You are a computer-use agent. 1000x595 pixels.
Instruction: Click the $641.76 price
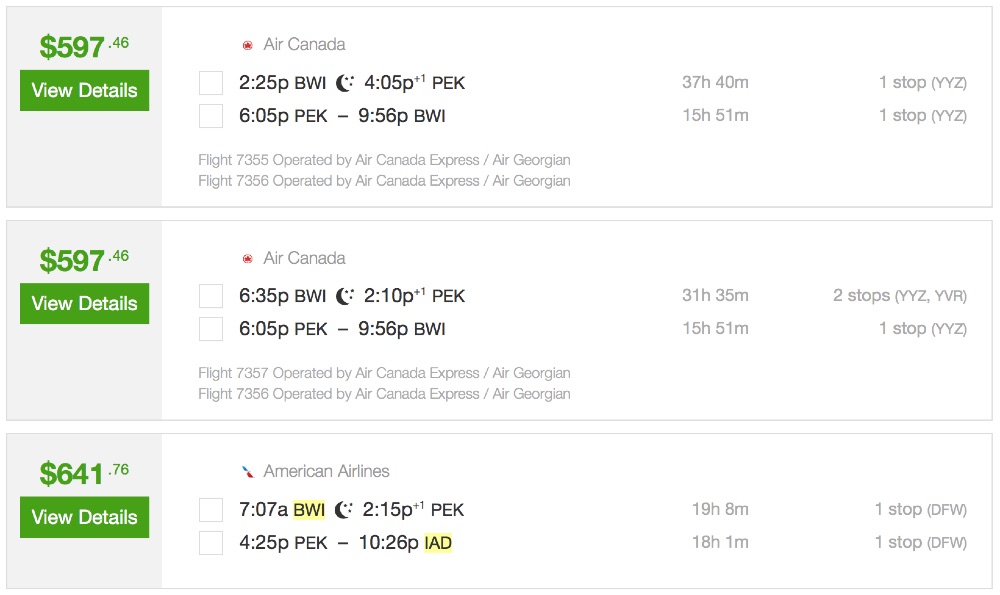[x=84, y=473]
